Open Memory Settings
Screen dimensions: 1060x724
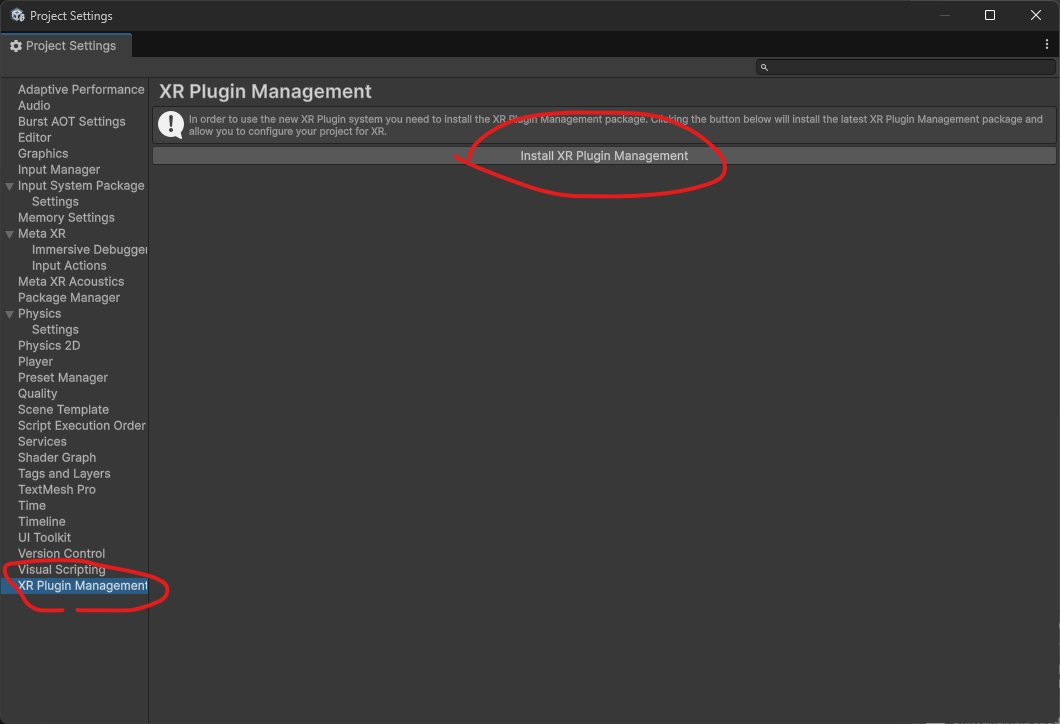click(x=66, y=218)
